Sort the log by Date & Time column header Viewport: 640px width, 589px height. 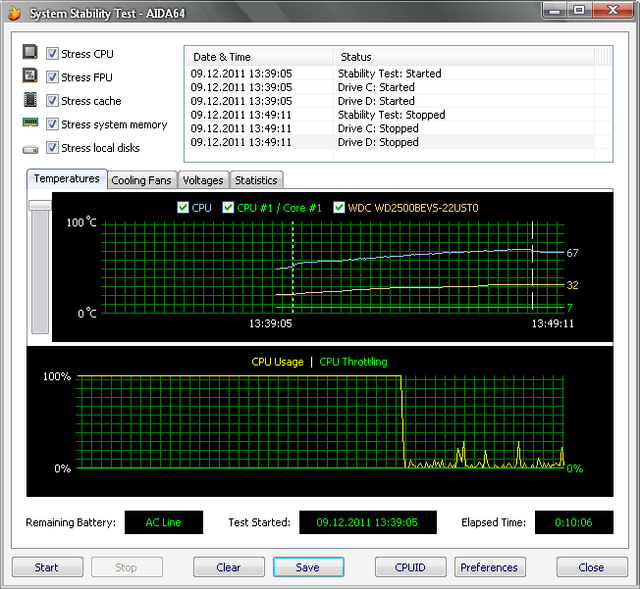[258, 57]
